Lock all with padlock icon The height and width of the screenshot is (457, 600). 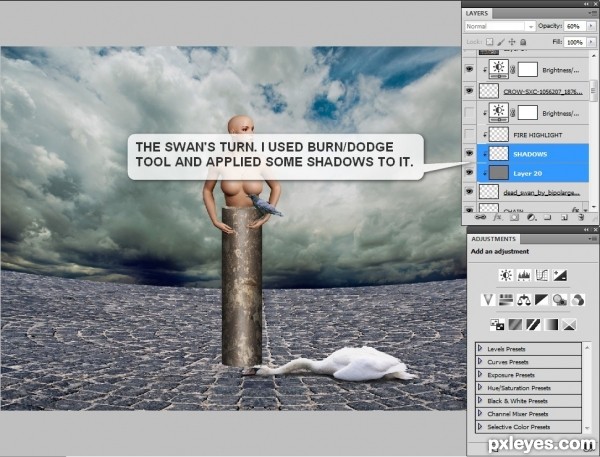pyautogui.click(x=523, y=42)
